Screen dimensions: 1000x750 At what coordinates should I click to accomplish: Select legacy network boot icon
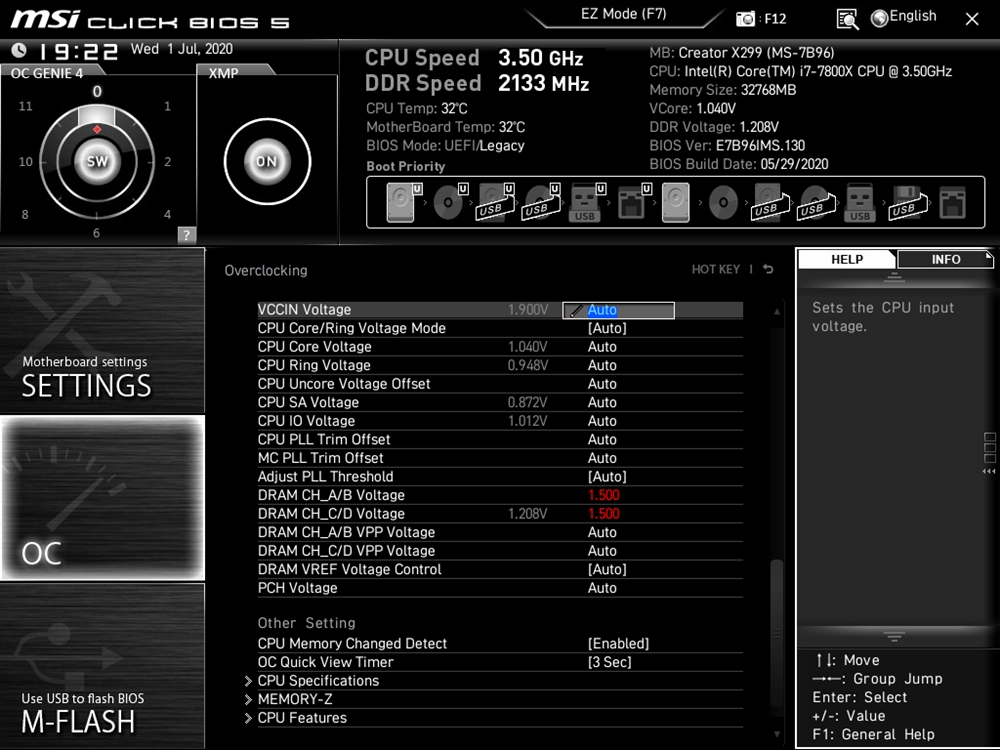[x=953, y=202]
